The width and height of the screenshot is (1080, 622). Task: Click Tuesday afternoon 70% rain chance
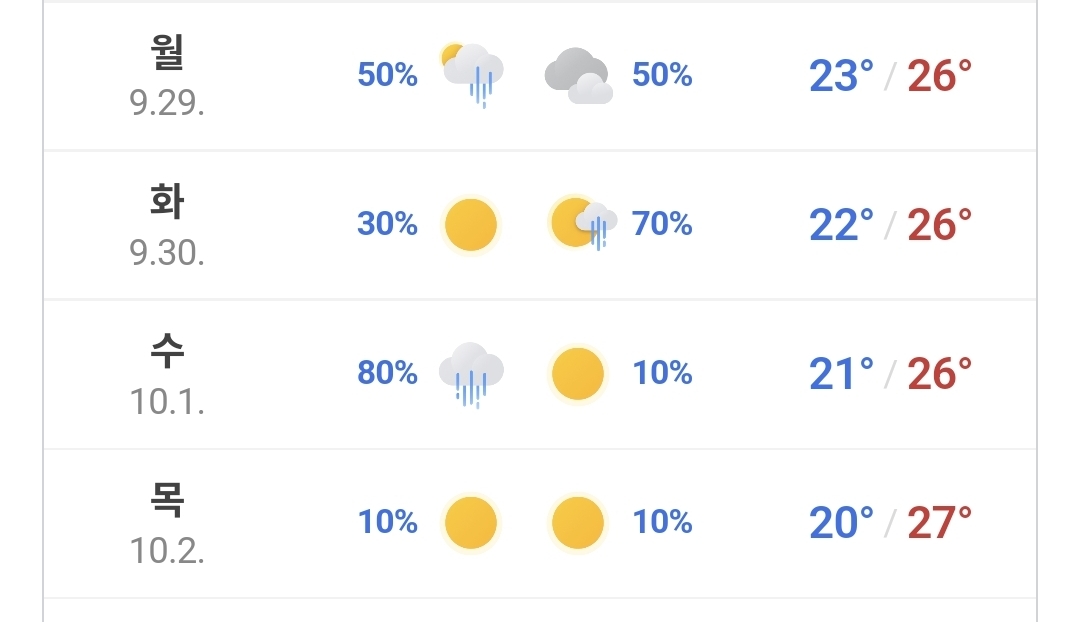tap(662, 224)
